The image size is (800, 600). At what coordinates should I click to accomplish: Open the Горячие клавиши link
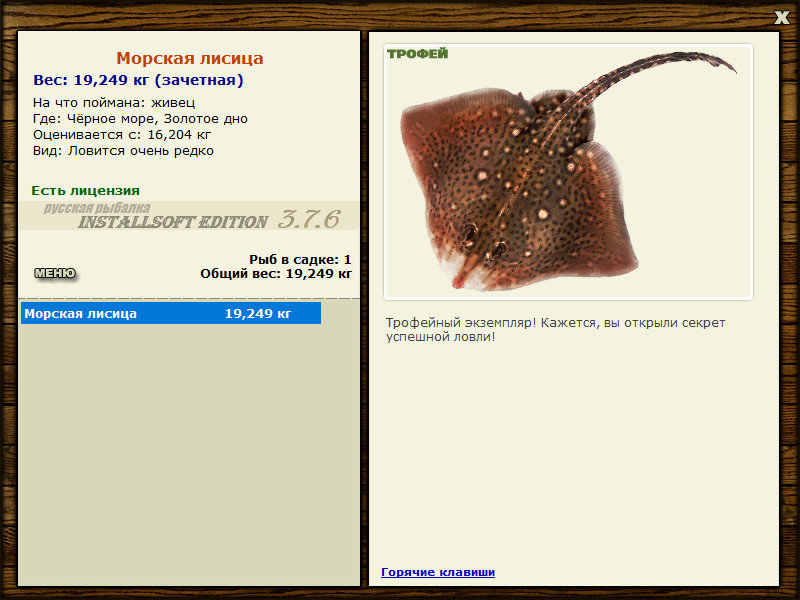[438, 572]
